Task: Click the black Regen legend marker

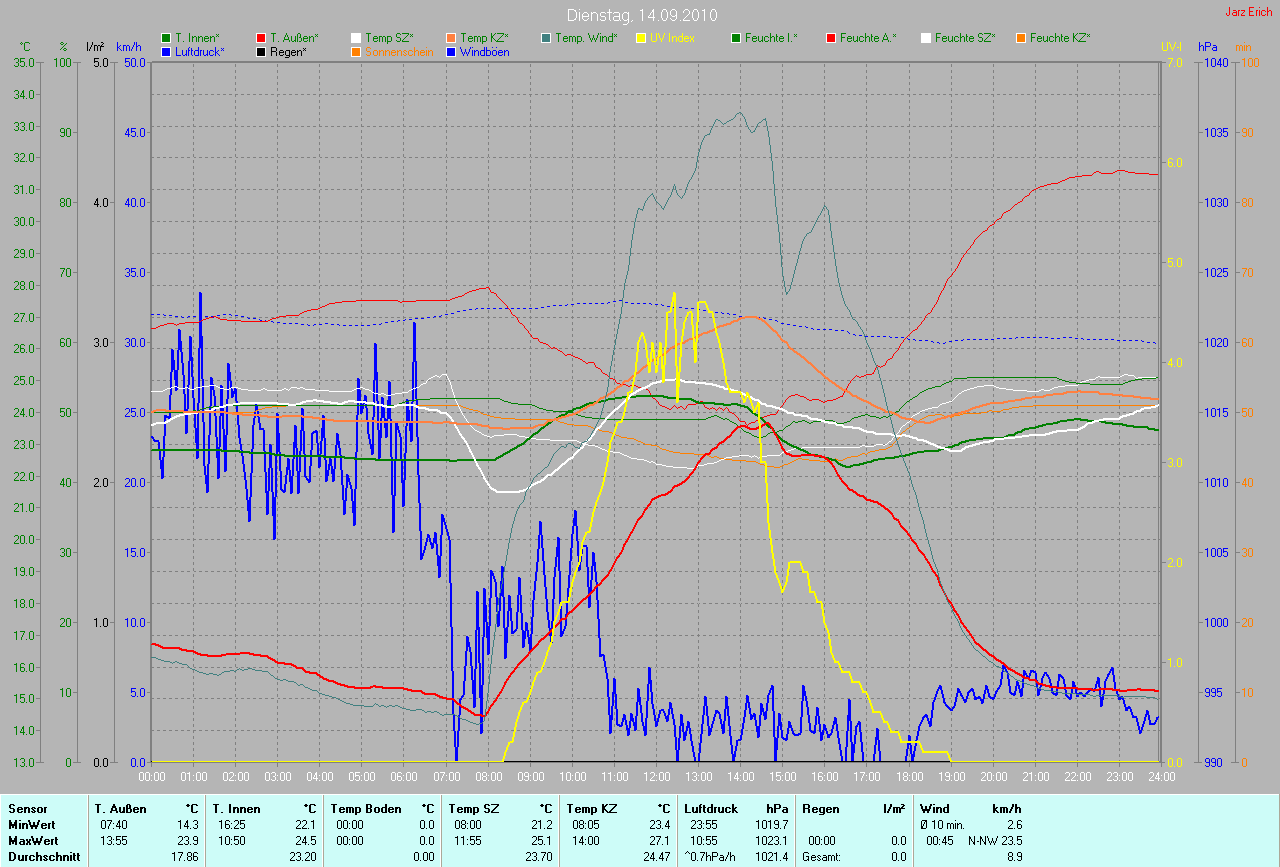Action: tap(261, 51)
